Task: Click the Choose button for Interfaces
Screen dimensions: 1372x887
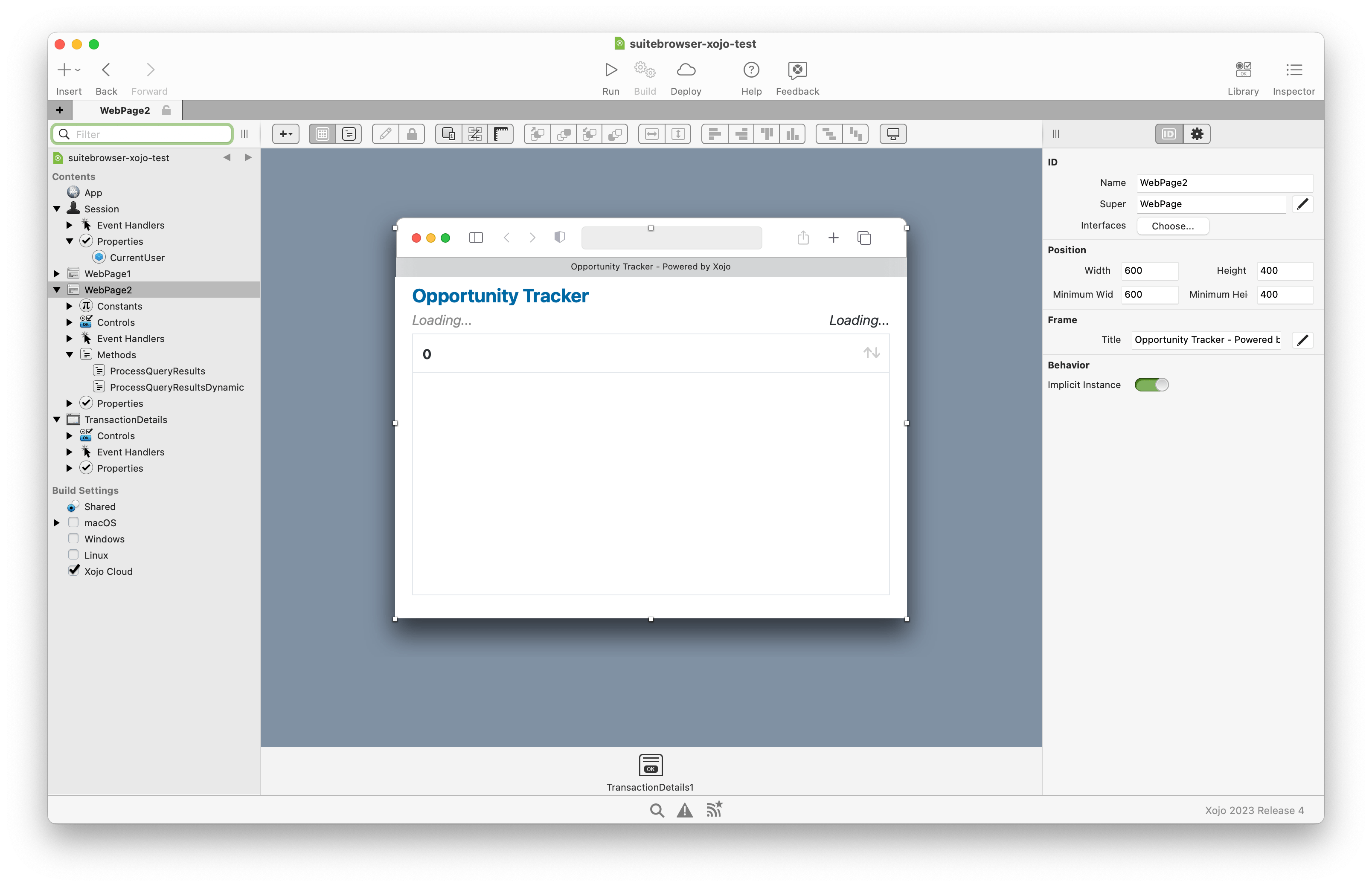Action: click(x=1172, y=226)
